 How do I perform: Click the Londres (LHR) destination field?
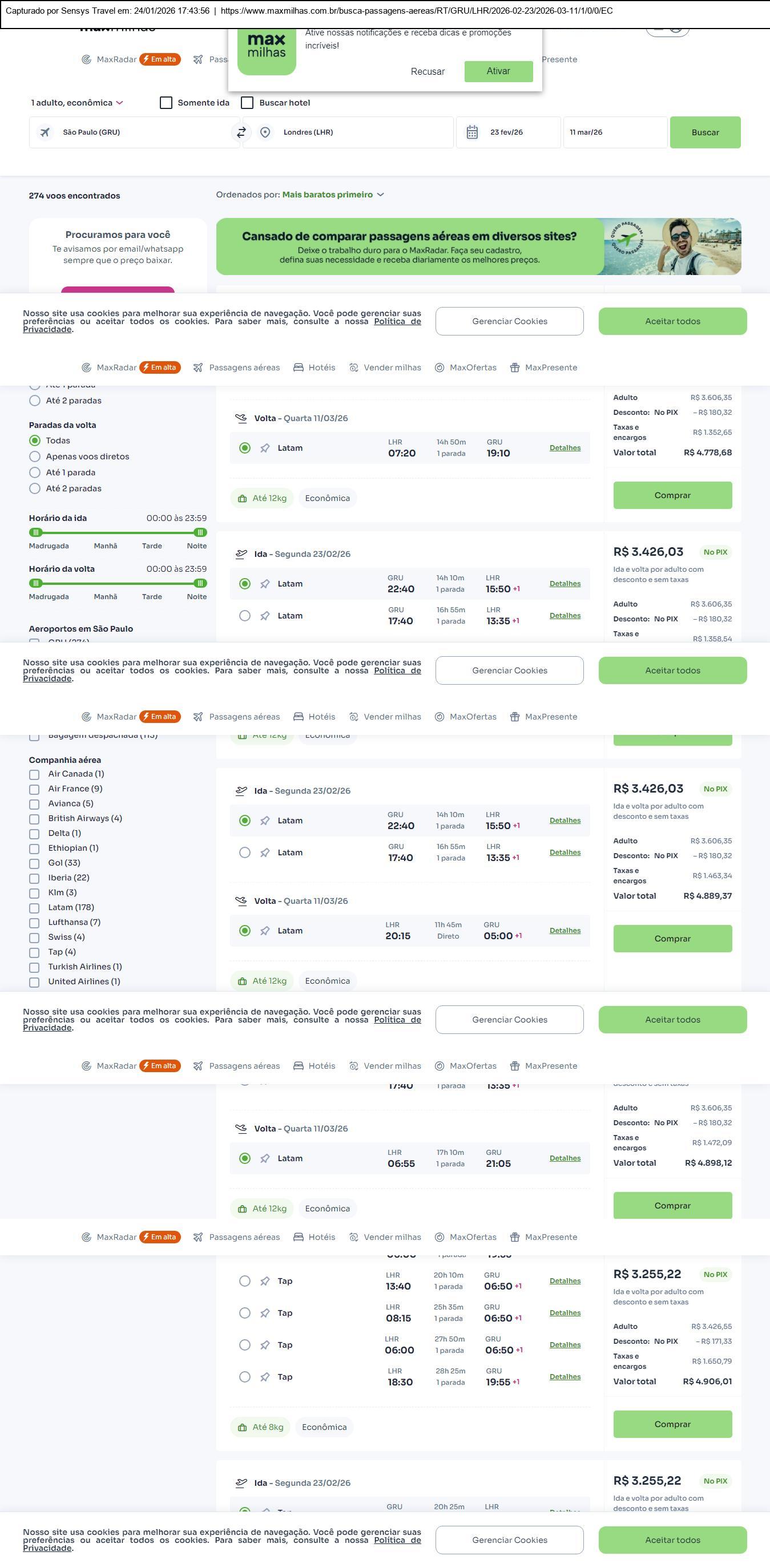pos(359,132)
